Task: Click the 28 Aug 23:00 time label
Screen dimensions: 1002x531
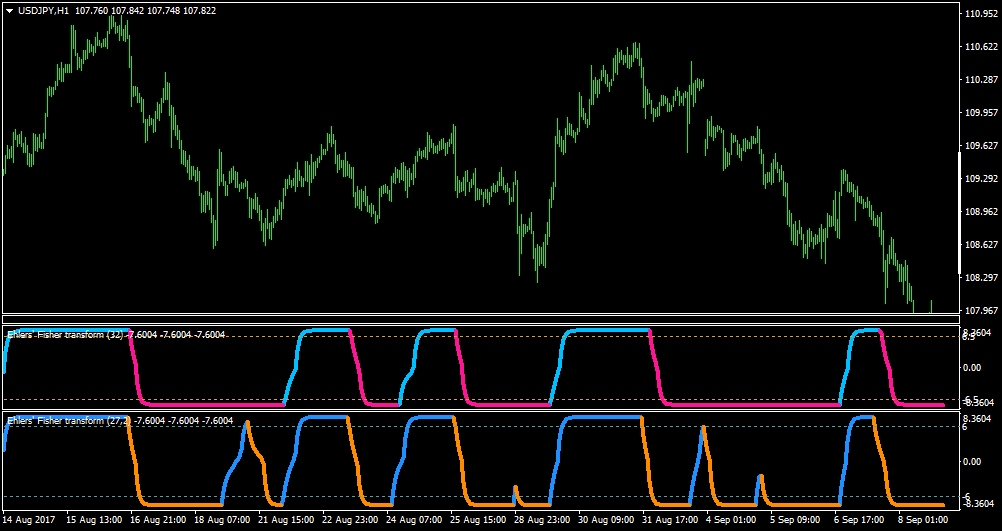Action: tap(541, 520)
